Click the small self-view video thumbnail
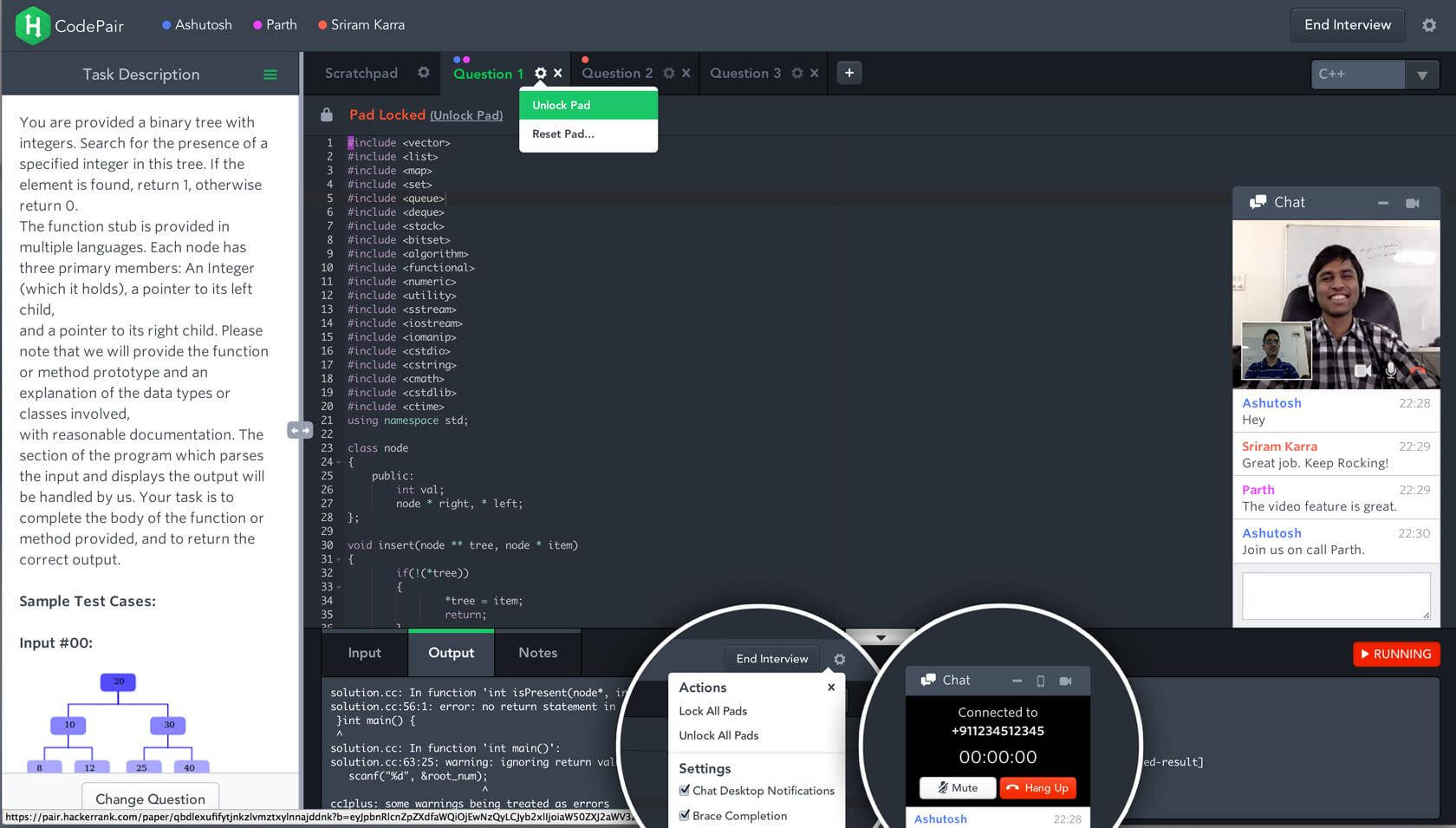1456x828 pixels. coord(1276,351)
